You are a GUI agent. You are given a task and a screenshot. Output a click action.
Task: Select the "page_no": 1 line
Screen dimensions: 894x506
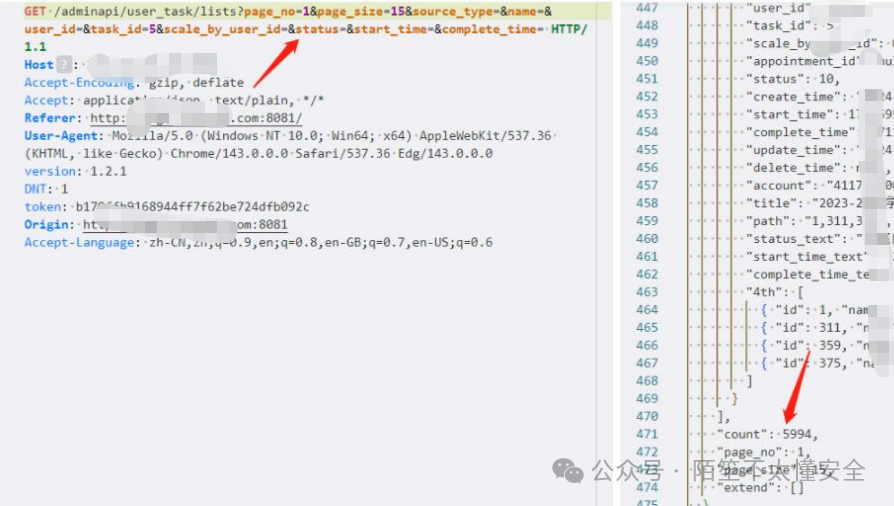click(763, 452)
